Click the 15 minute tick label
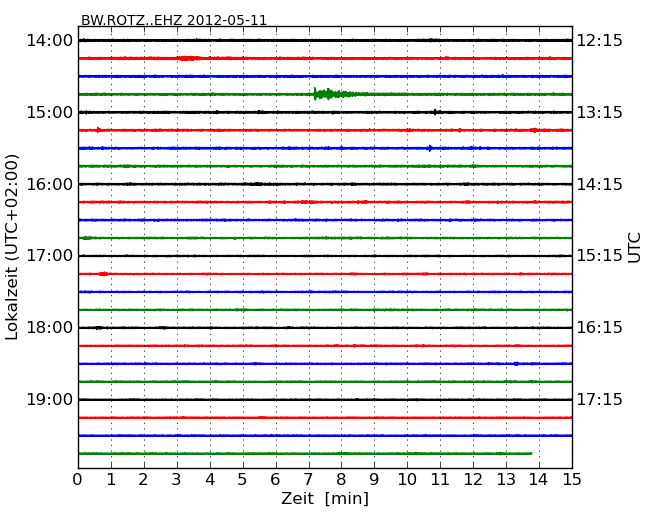 (572, 480)
